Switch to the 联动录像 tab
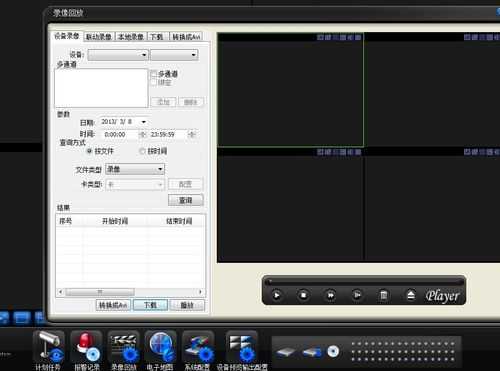Viewport: 500px width, 371px height. (99, 37)
